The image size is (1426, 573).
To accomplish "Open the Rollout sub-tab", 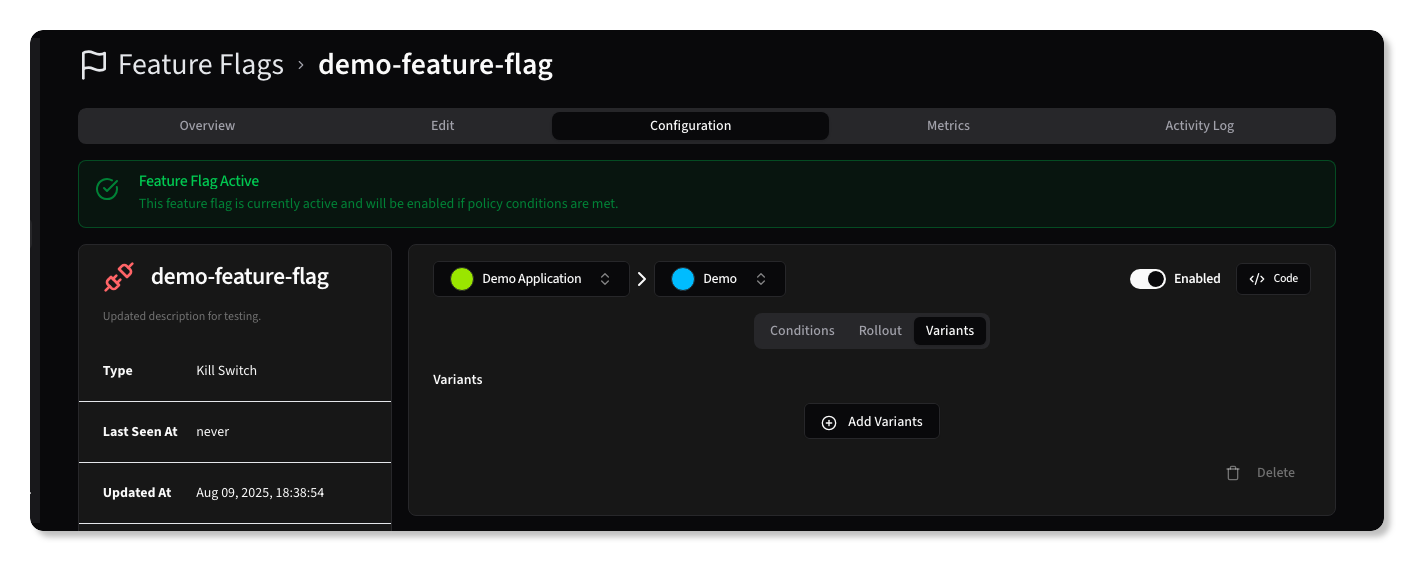I will pyautogui.click(x=880, y=331).
